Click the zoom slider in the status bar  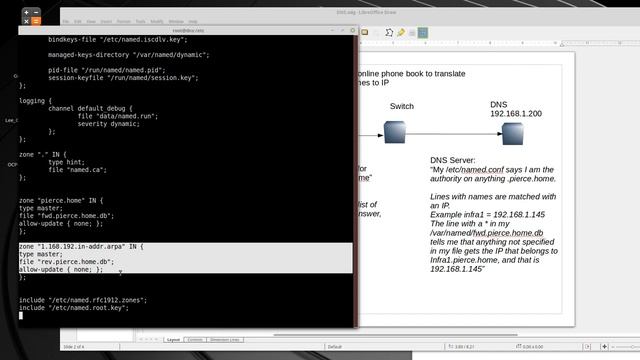click(627, 347)
